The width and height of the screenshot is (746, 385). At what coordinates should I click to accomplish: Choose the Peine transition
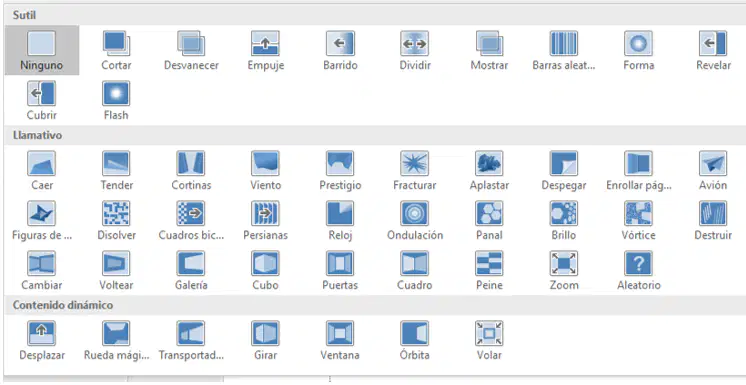point(489,270)
